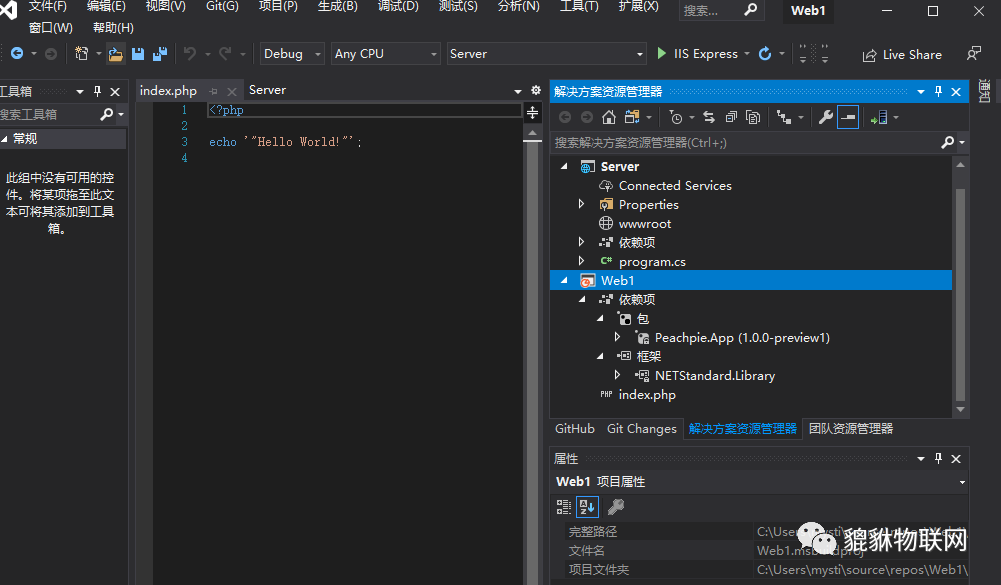1001x585 pixels.
Task: Switch to the 团队资源管理器 tab
Action: click(851, 429)
